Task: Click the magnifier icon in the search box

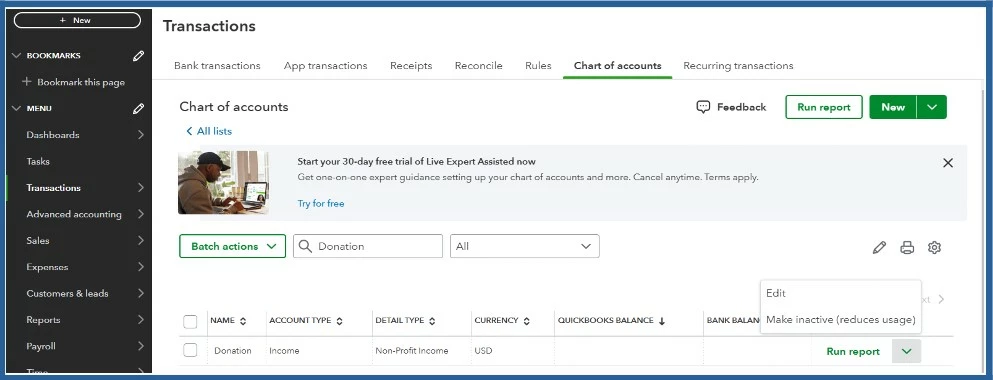Action: pyautogui.click(x=305, y=246)
